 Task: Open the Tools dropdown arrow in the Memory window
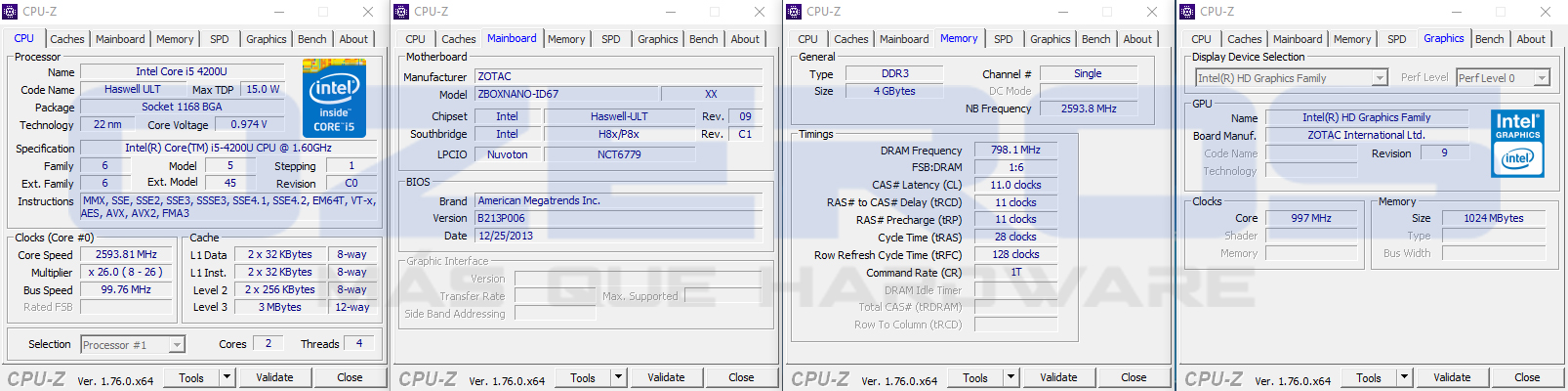[x=1011, y=377]
